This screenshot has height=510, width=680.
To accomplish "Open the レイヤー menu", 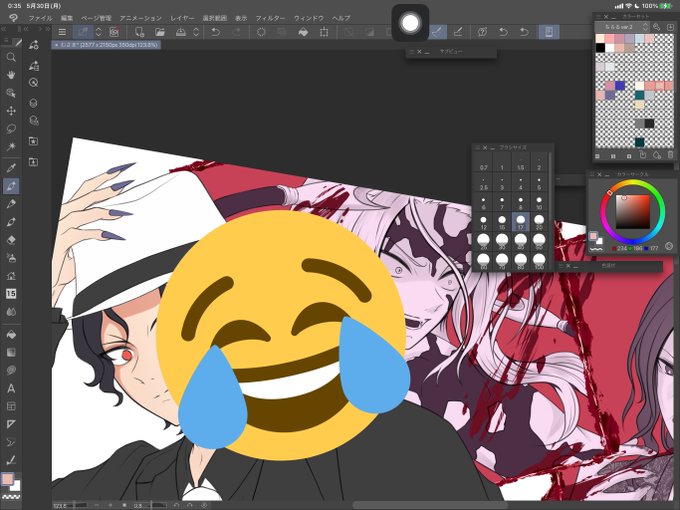I will tap(182, 18).
